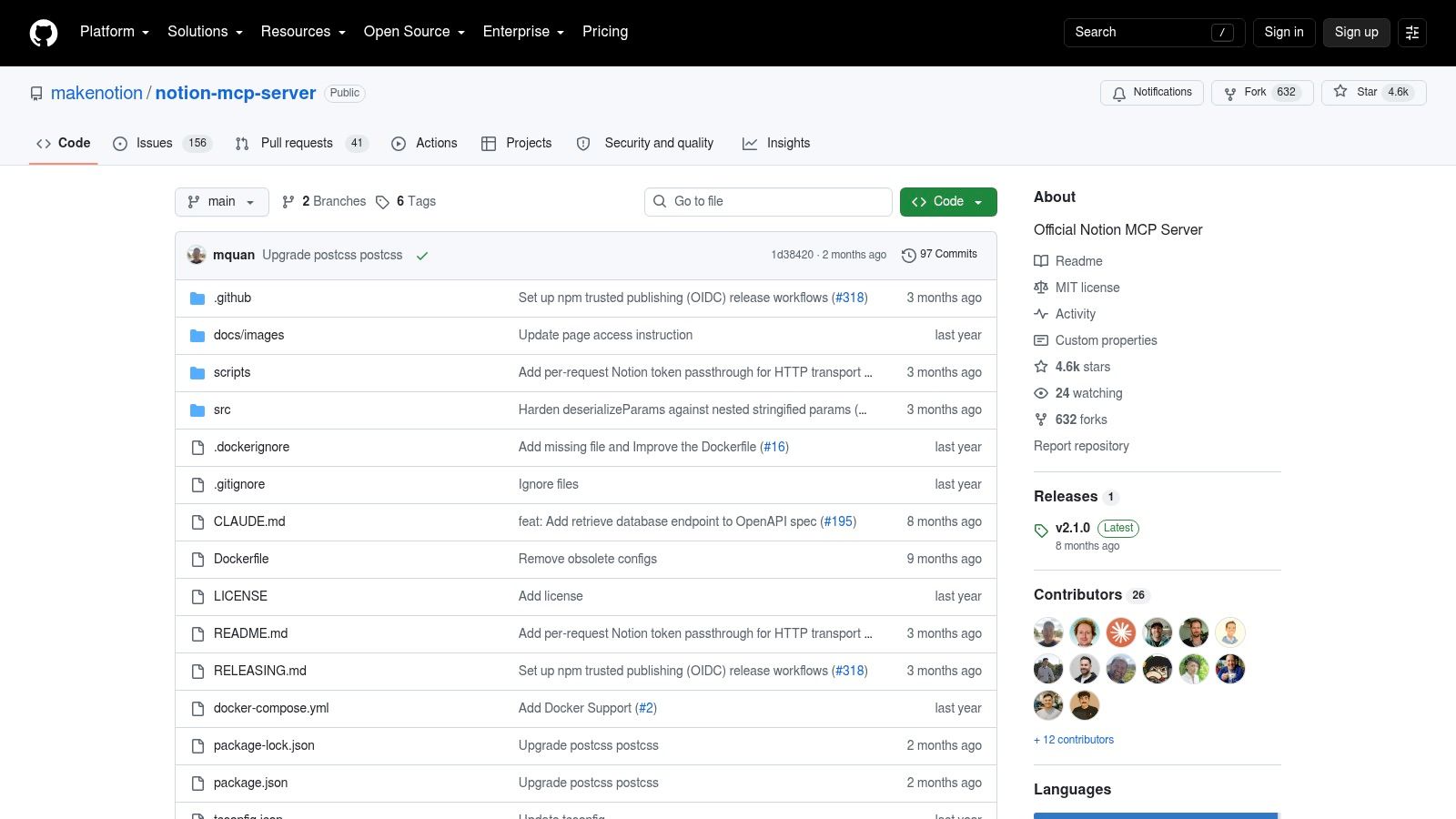Open the Actions tab
This screenshot has width=1456, height=819.
tap(424, 144)
